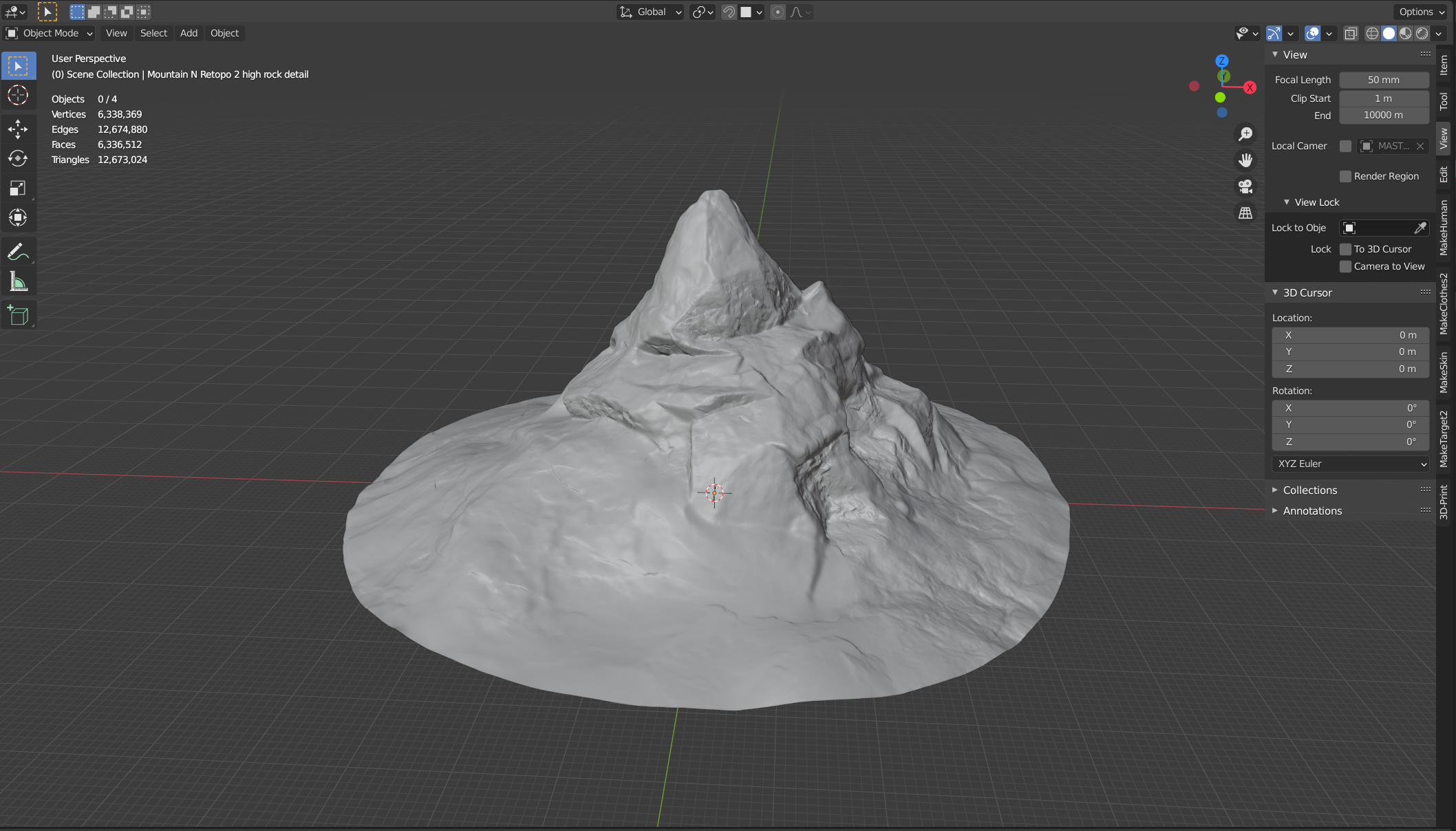Activate the Rotate tool
1456x831 pixels.
click(x=18, y=158)
